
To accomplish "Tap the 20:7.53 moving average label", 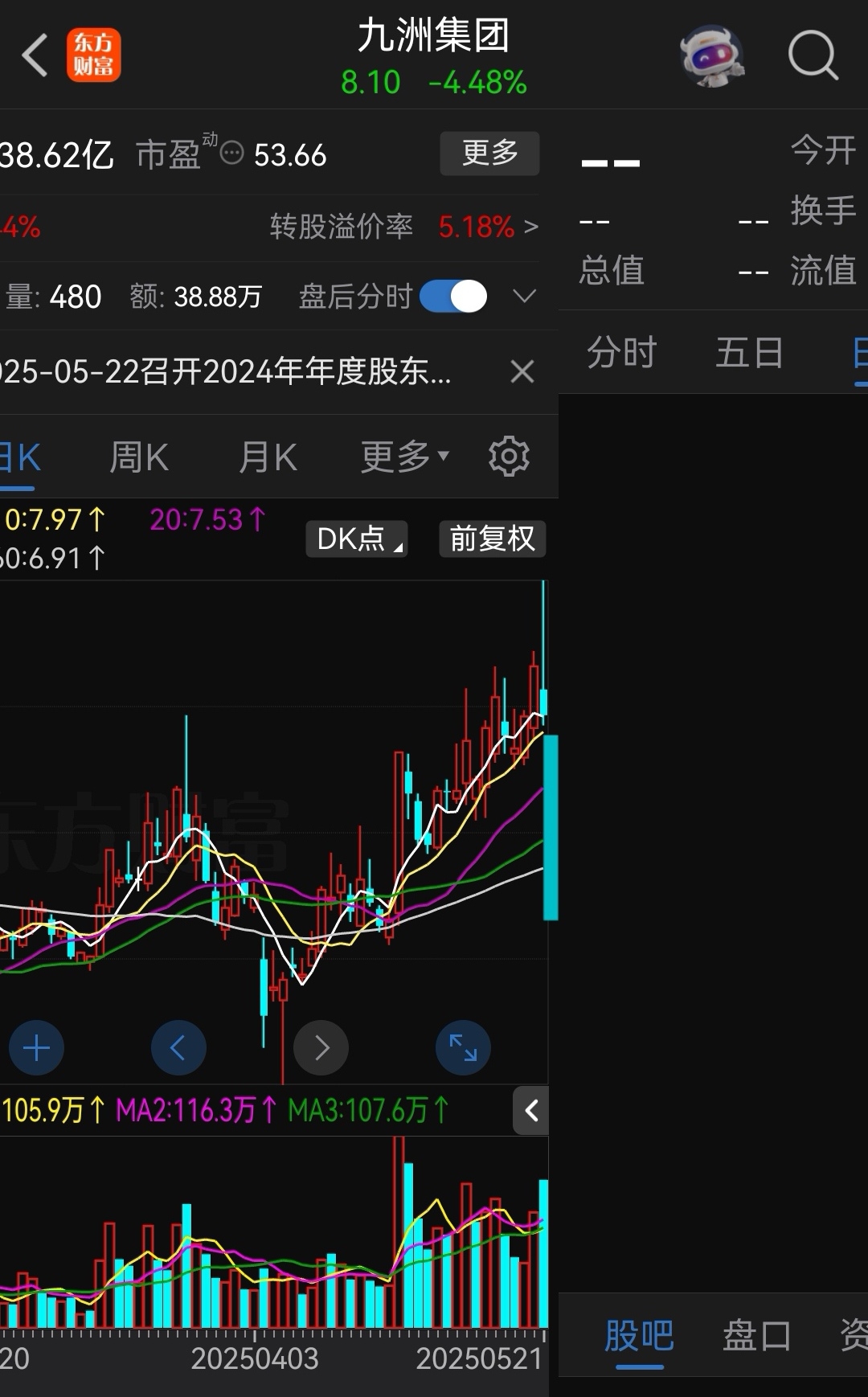I will [207, 520].
